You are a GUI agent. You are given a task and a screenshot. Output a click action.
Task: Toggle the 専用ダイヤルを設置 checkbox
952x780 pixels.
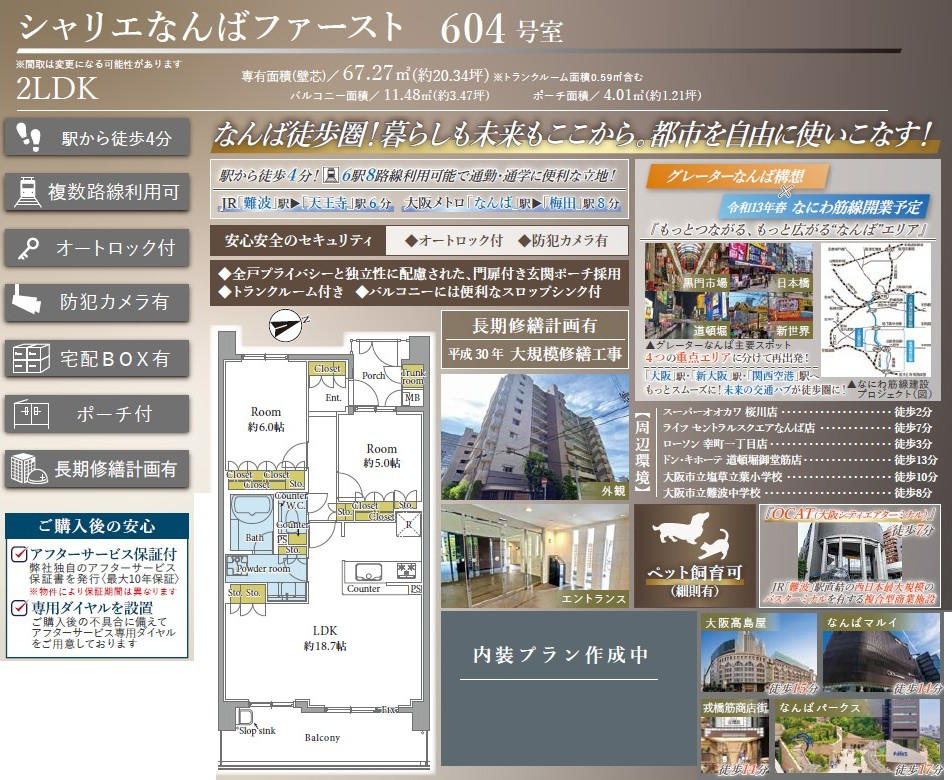pyautogui.click(x=19, y=608)
